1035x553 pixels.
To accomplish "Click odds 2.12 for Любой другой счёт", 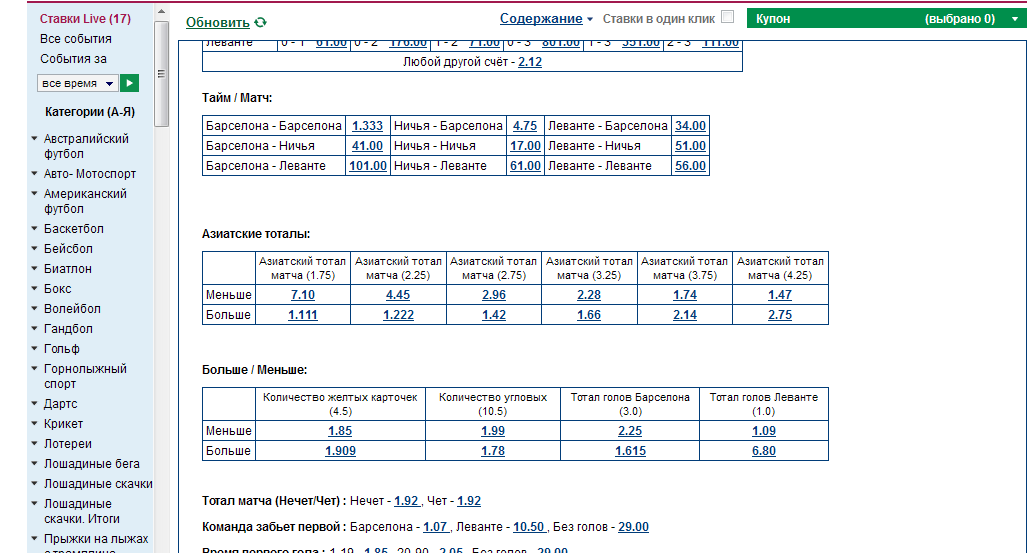I will [530, 61].
